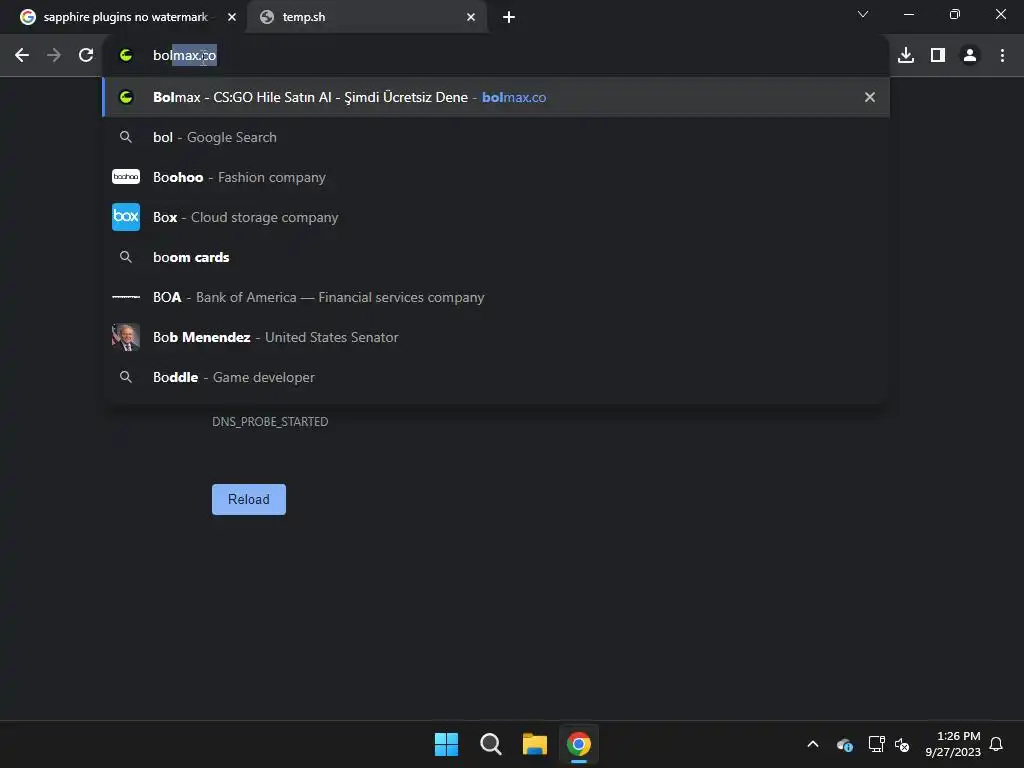The height and width of the screenshot is (768, 1024).
Task: Pick Boohoo Fashion company suggestion
Action: tap(496, 177)
